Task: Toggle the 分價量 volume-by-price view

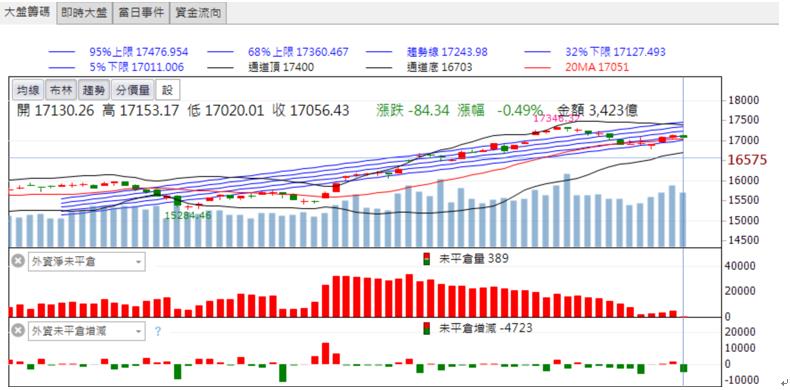Action: [x=133, y=91]
